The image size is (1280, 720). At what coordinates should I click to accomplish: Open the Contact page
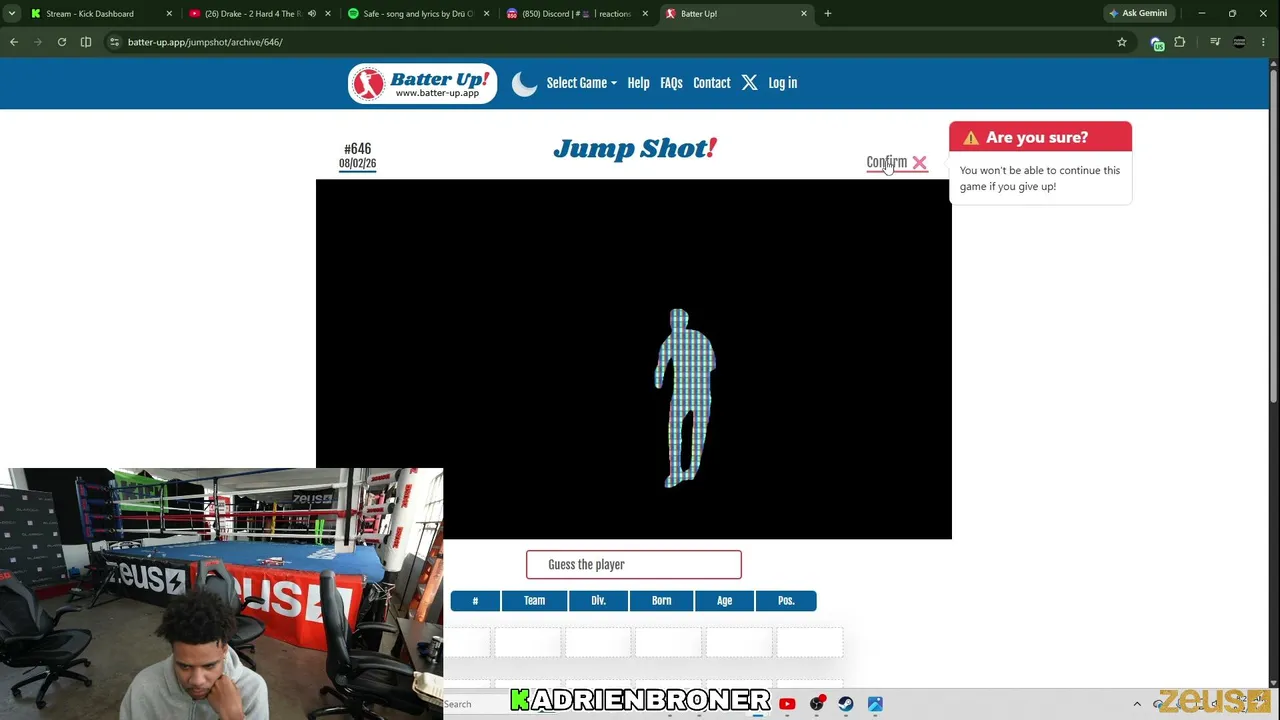(711, 83)
